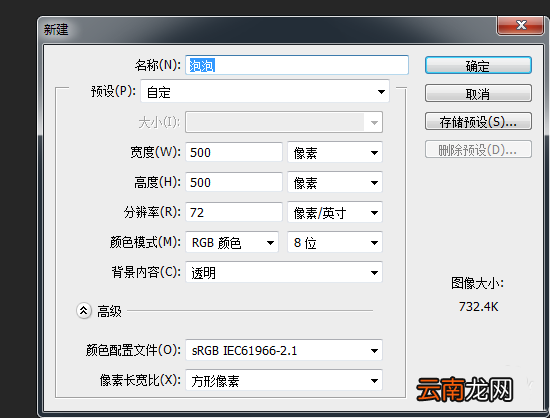Click the 高度 height input field
The width and height of the screenshot is (550, 418).
pos(234,182)
